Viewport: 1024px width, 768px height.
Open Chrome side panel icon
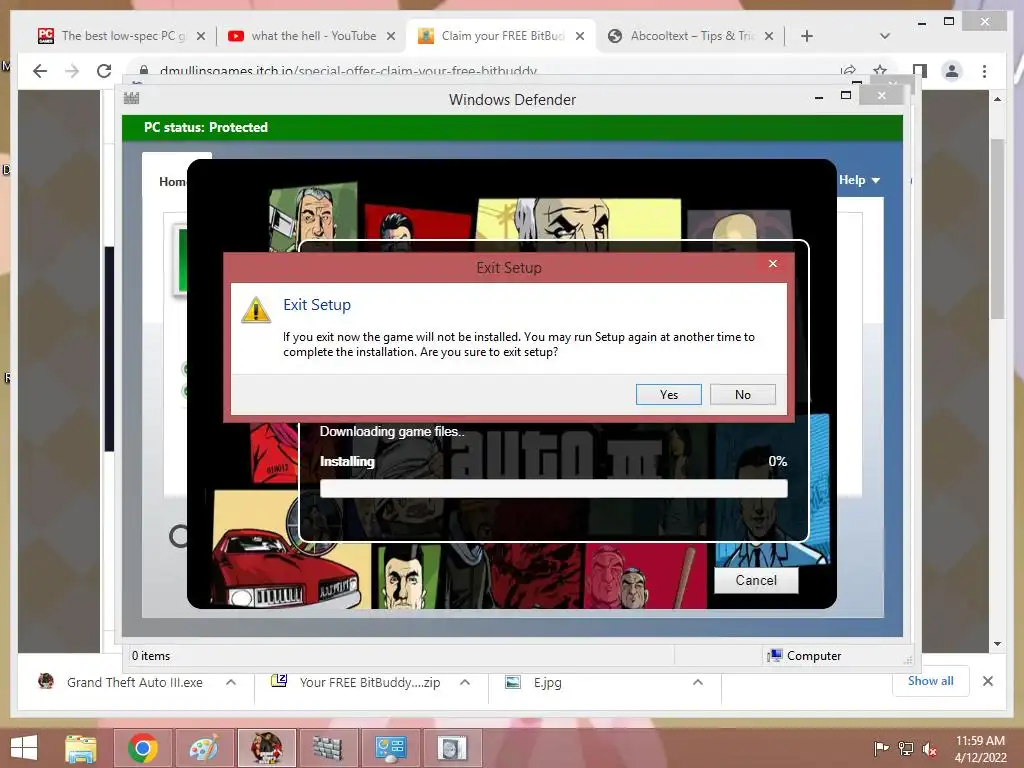(920, 71)
